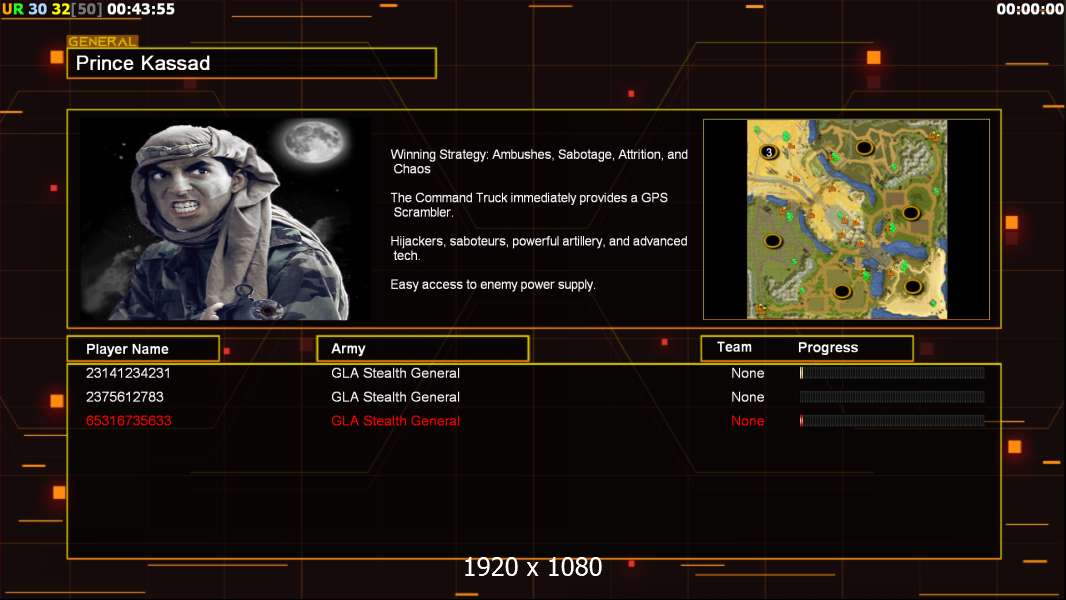Click the Prince Kassad general name field
This screenshot has height=600, width=1066.
tap(252, 63)
